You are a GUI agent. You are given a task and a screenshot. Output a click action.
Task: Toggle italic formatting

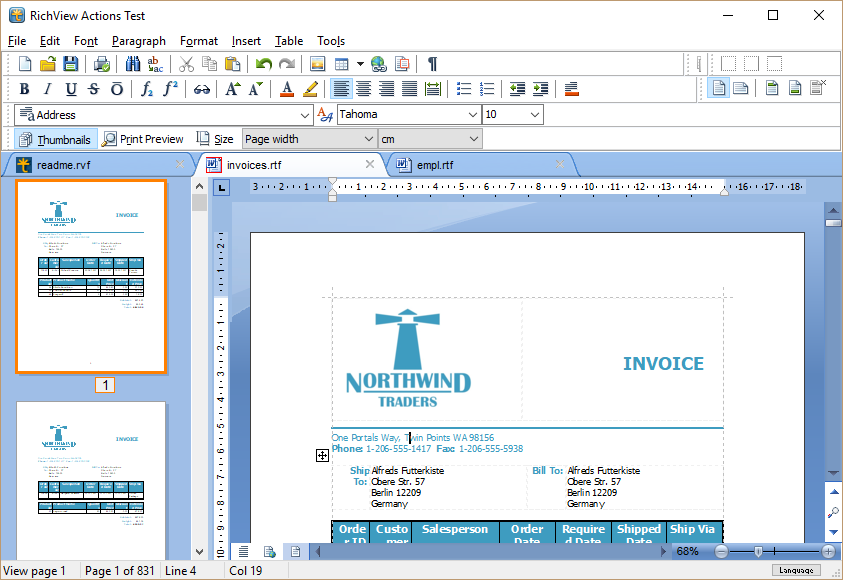click(x=48, y=89)
